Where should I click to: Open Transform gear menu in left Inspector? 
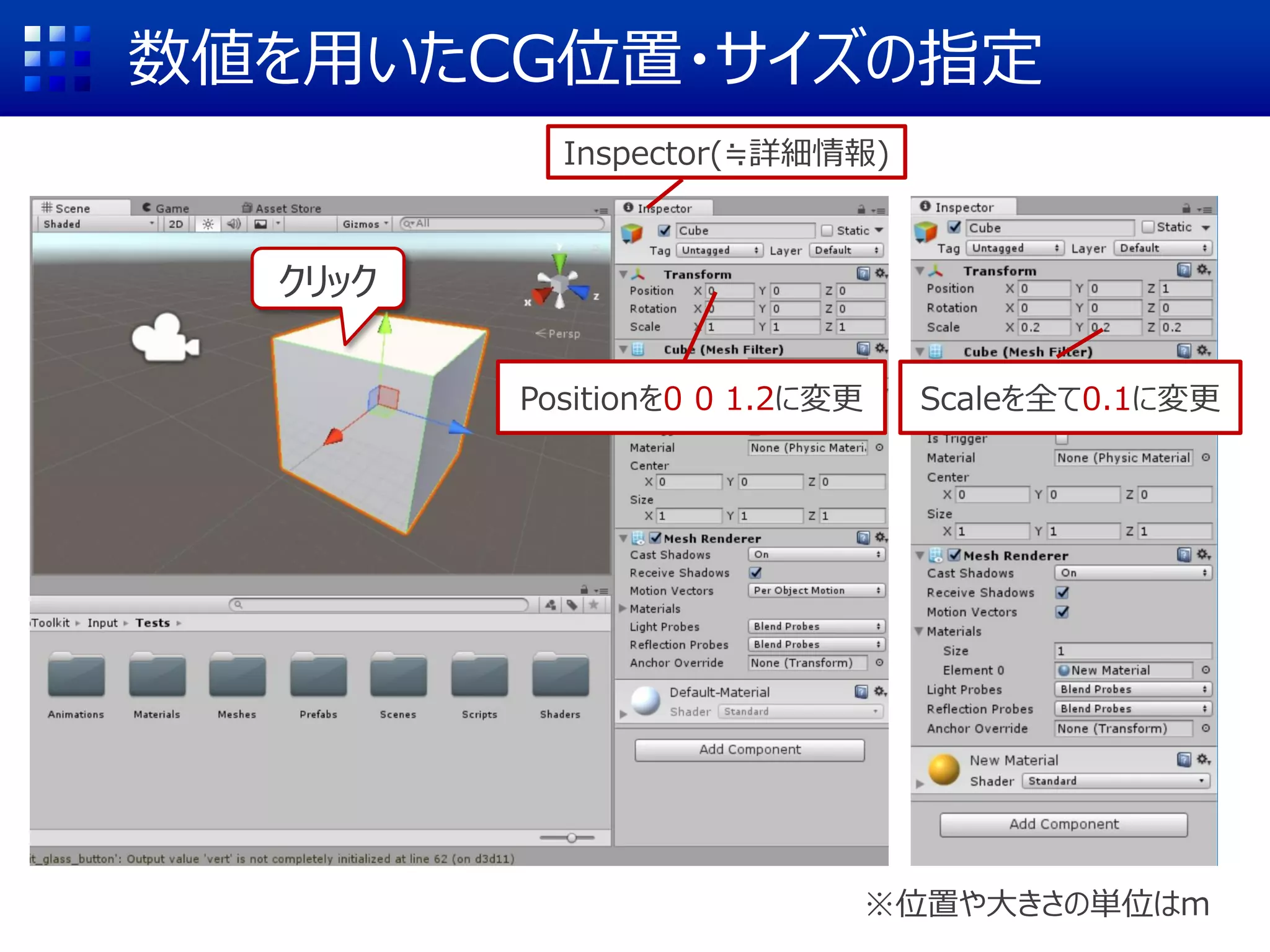(x=881, y=273)
